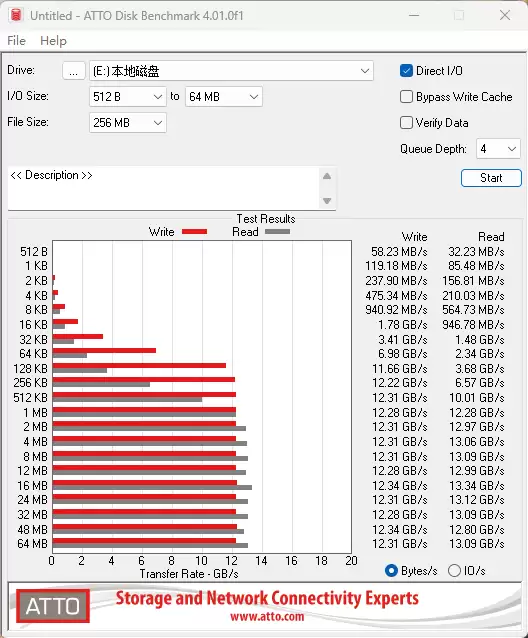Screen dimensions: 528x638
Task: Click the 12.80 GB/s read value
Action: pyautogui.click(x=477, y=529)
